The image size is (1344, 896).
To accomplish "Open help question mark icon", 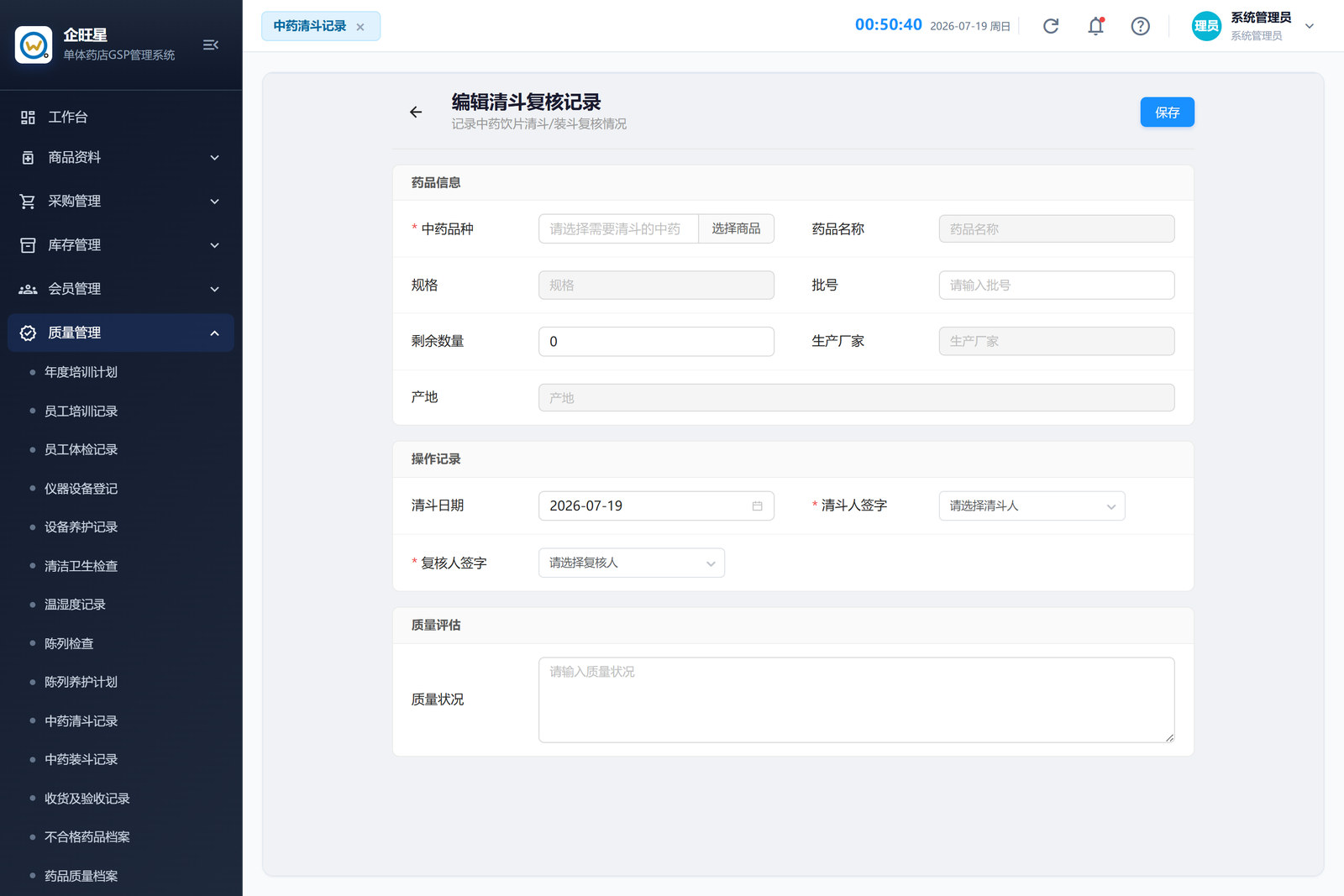I will point(1140,26).
